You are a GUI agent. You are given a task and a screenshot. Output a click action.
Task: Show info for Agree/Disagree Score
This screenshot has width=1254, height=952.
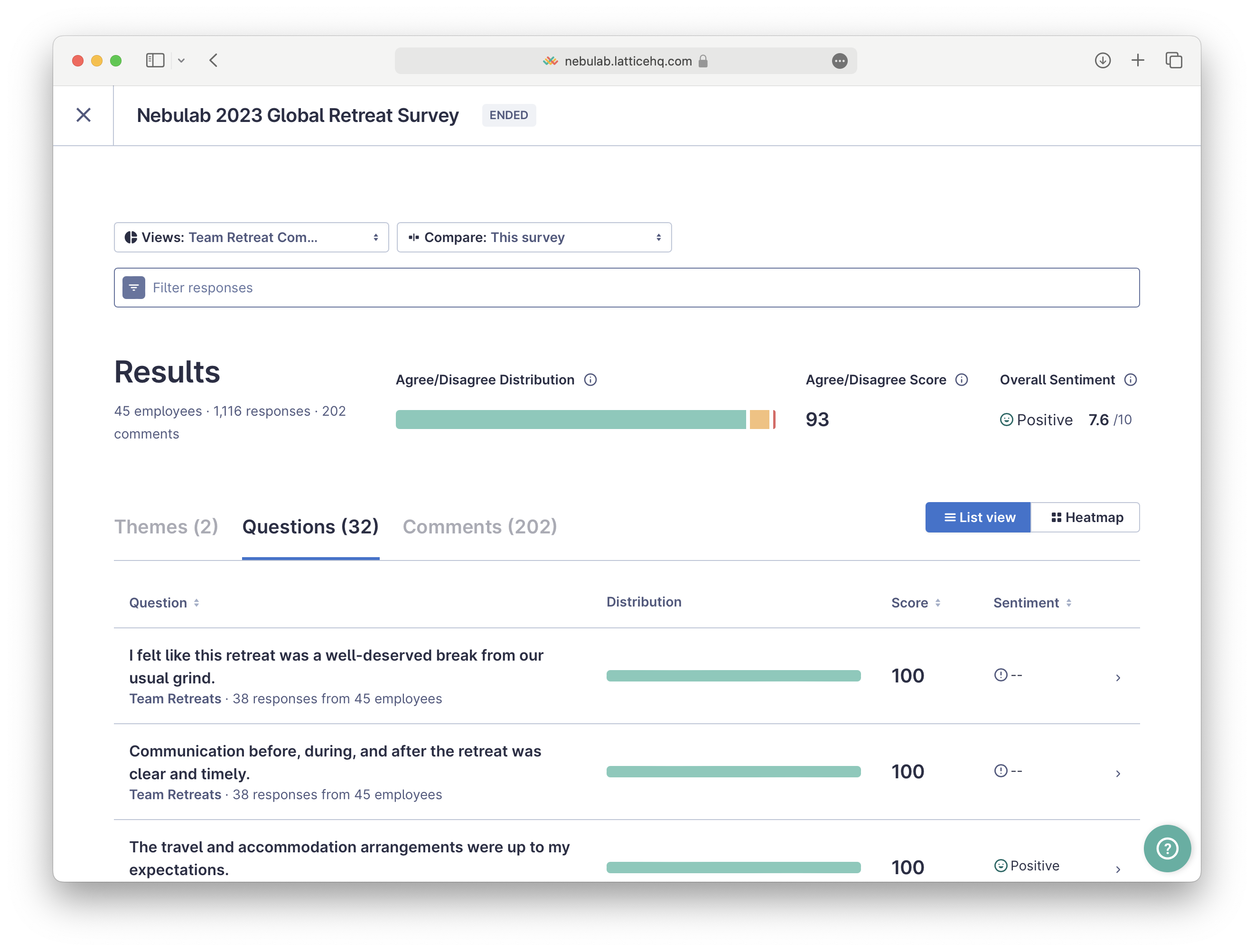pyautogui.click(x=962, y=380)
